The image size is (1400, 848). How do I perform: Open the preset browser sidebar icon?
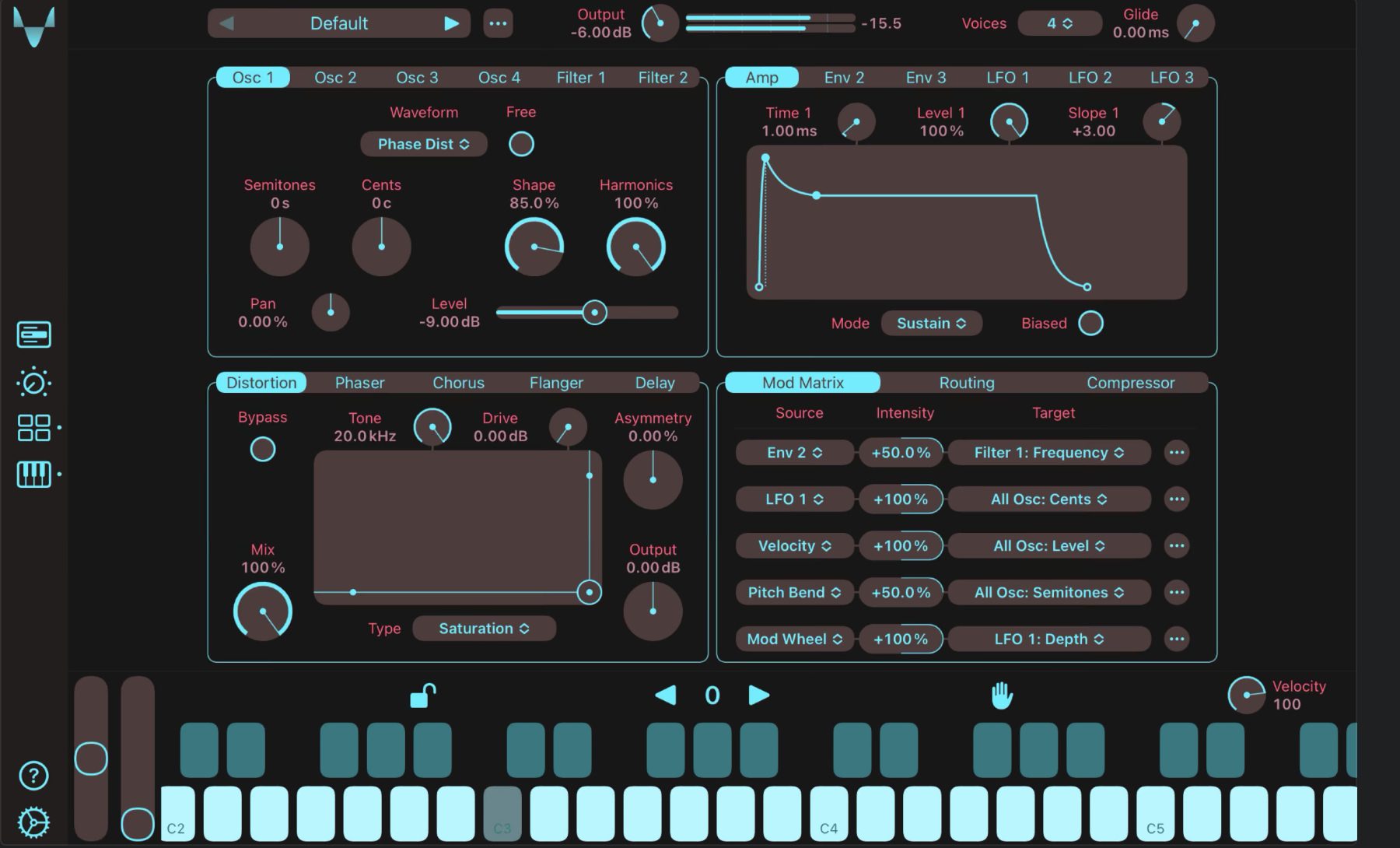(x=33, y=335)
